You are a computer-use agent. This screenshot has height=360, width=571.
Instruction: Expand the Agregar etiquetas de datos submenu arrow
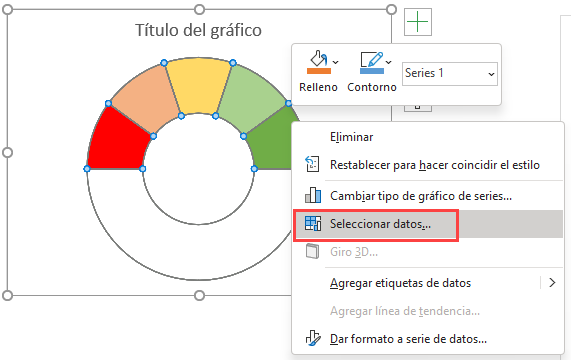(552, 282)
